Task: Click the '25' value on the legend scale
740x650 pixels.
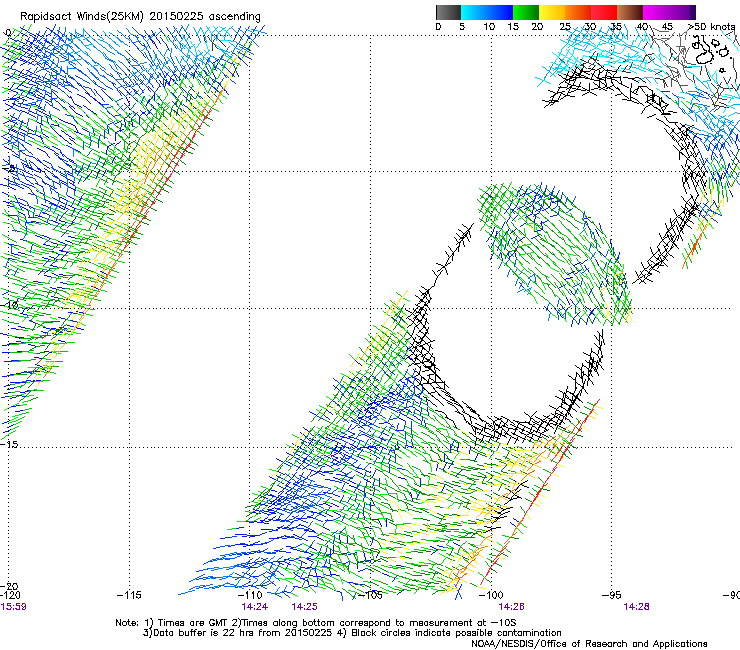Action: pyautogui.click(x=565, y=26)
